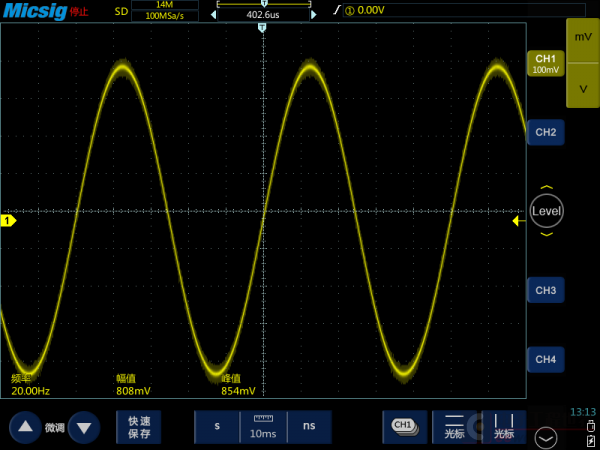
Task: Shift horizontal position left arrow
Action: 214,15
